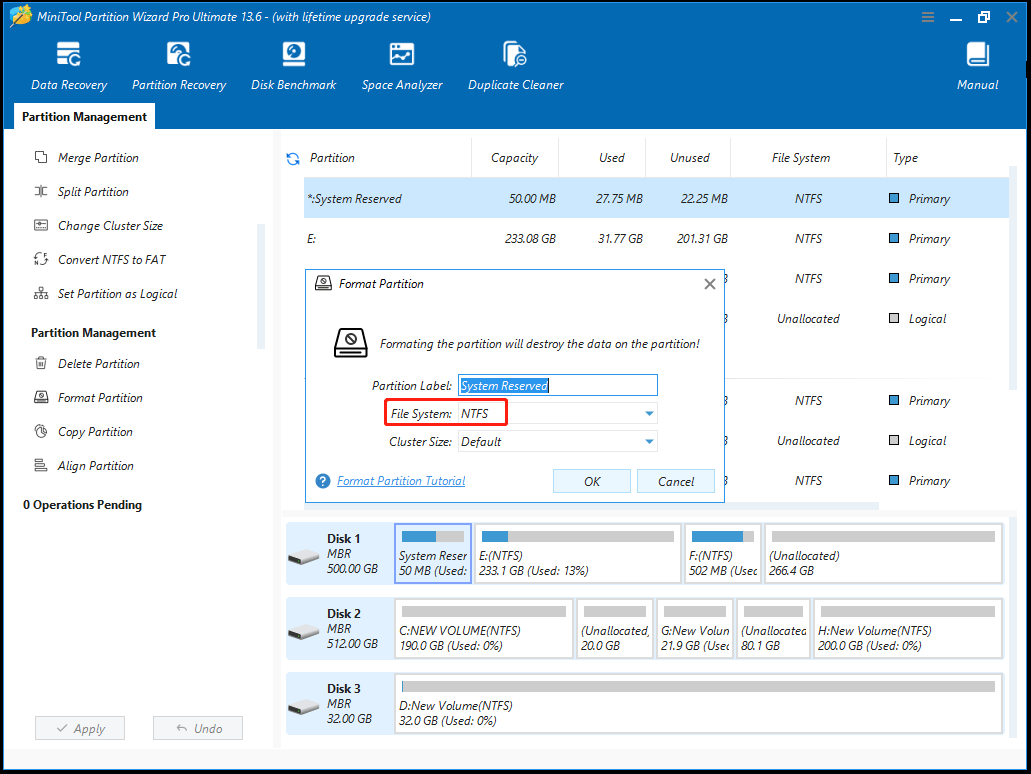Select G:New Volume block on Disk 2

coord(695,629)
